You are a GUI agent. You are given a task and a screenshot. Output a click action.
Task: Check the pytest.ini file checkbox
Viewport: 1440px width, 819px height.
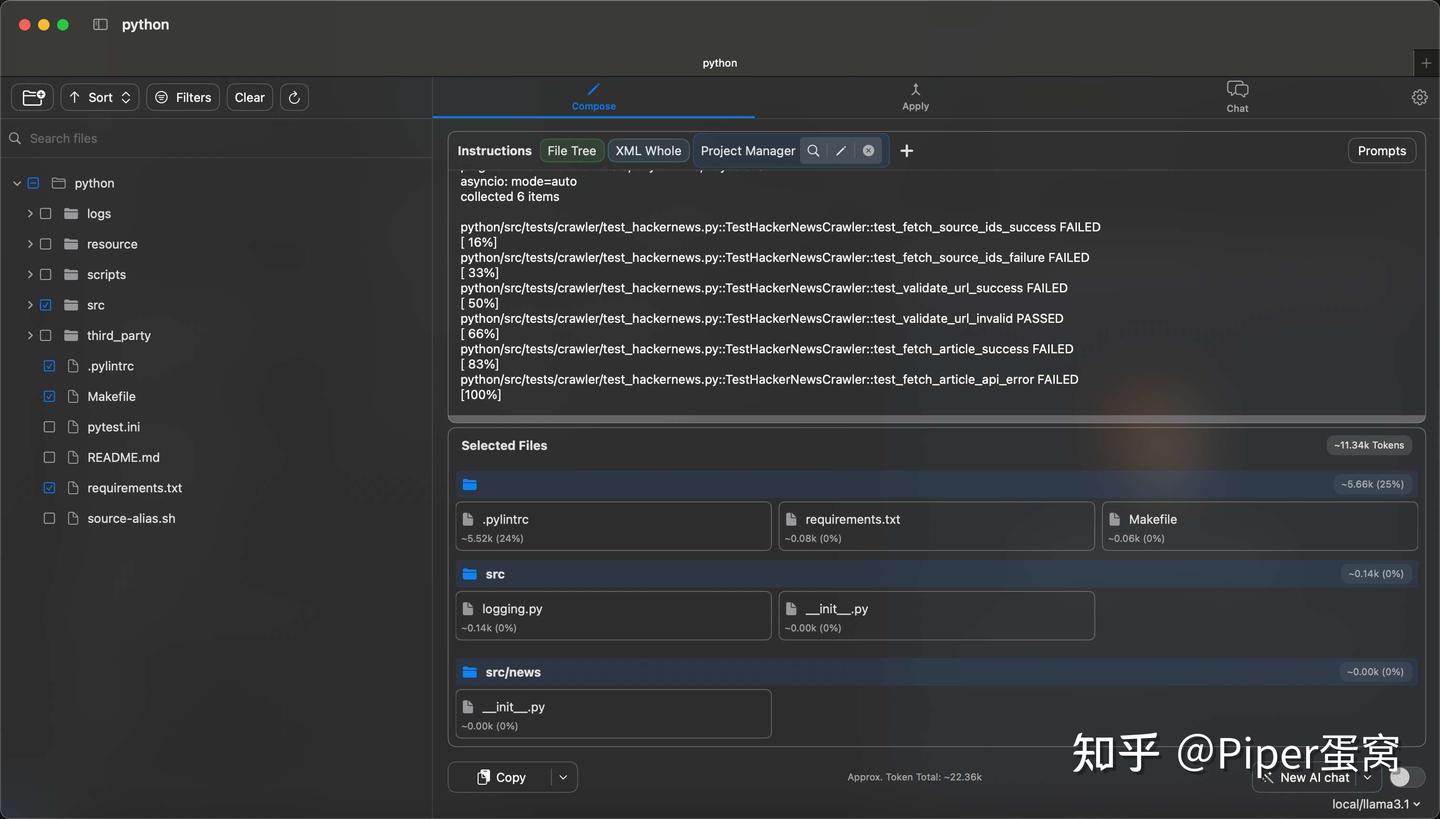(x=48, y=426)
